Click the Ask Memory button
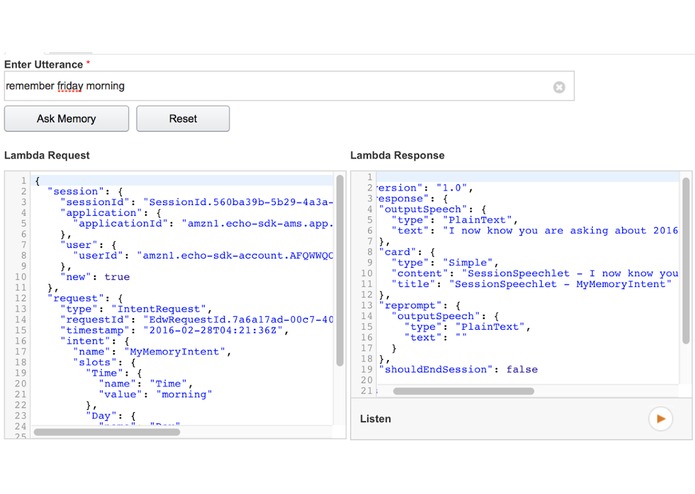The image size is (695, 494). pyautogui.click(x=66, y=119)
